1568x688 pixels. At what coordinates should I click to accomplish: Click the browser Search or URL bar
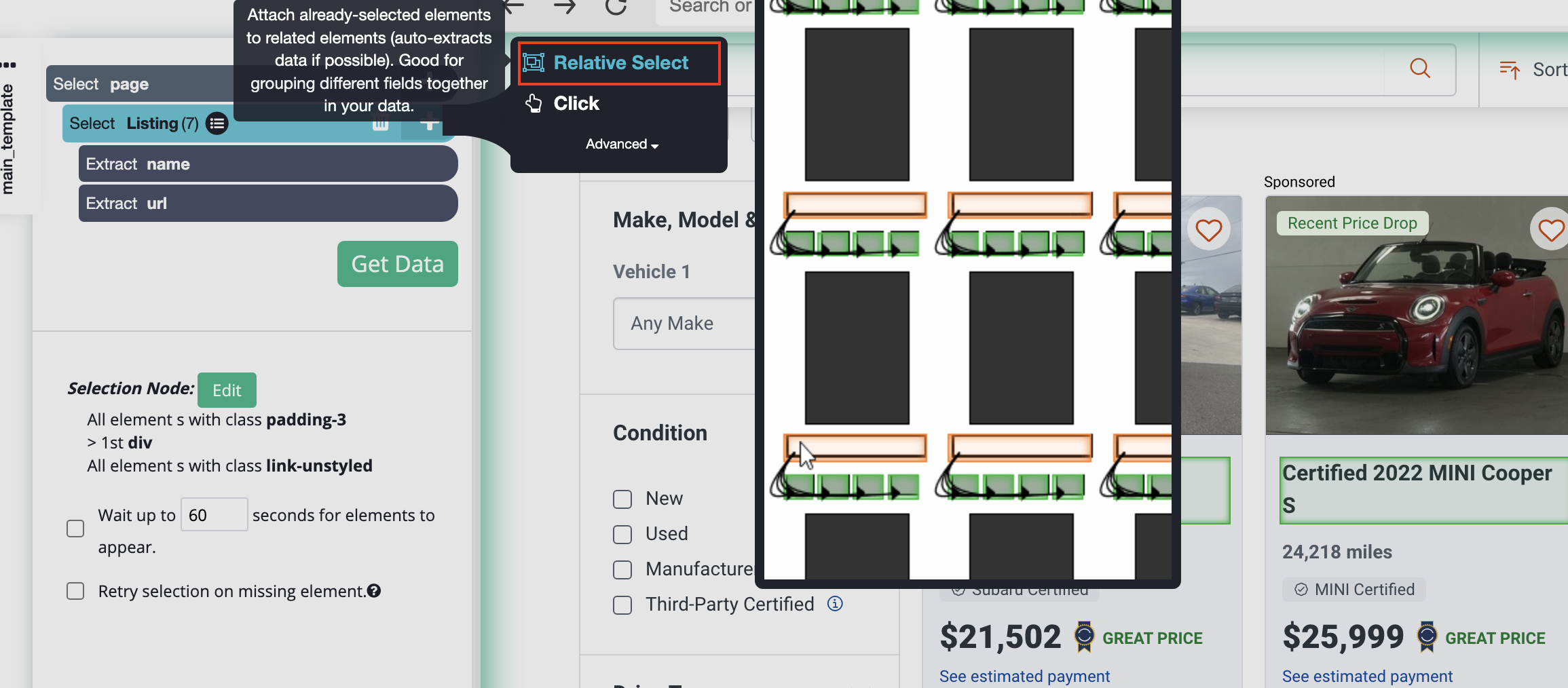[706, 7]
